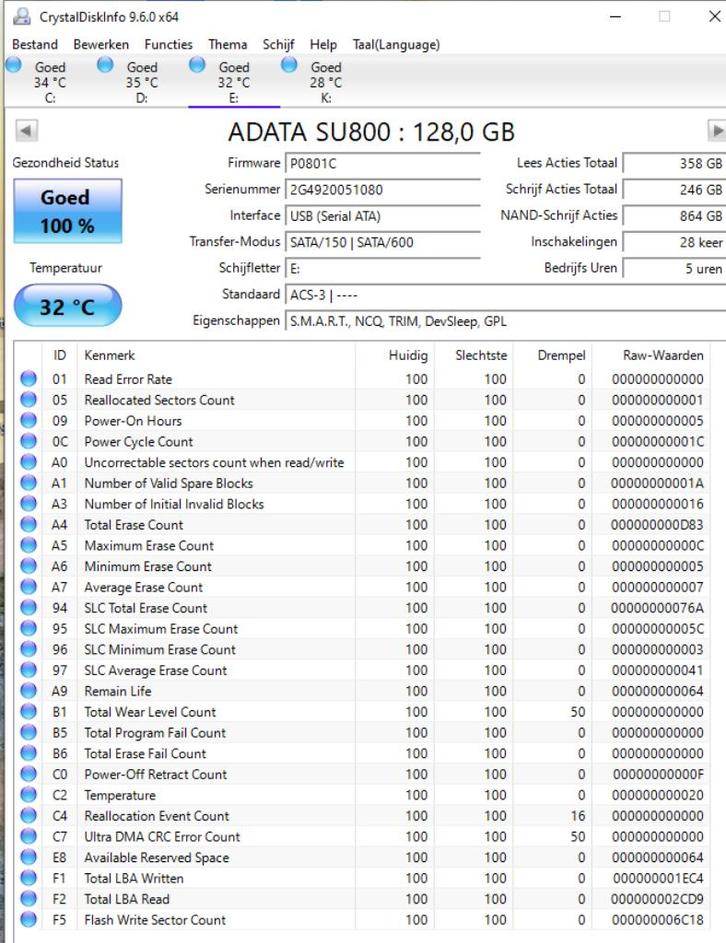This screenshot has height=943, width=726.
Task: Click status orb for Remain Life
Action: (x=28, y=691)
